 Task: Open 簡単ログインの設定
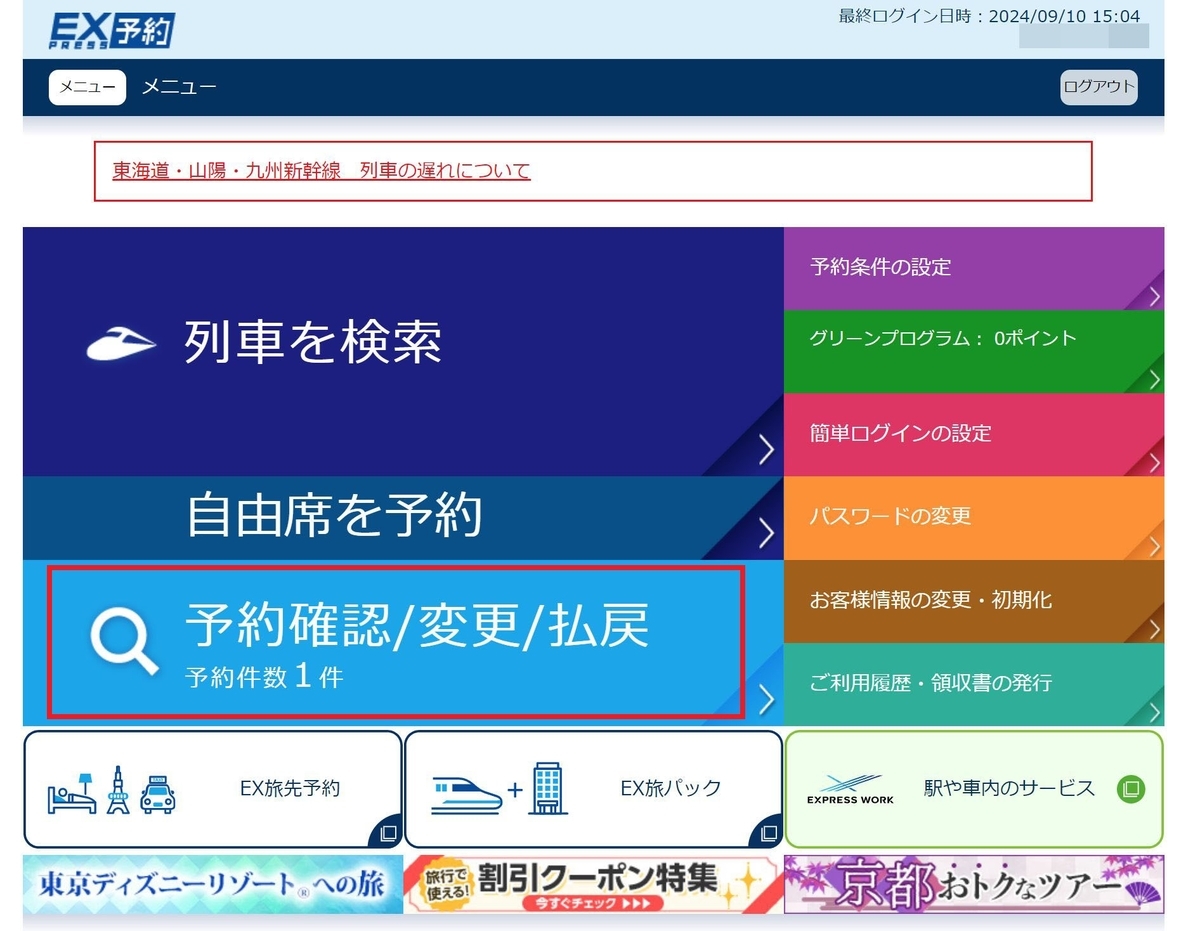click(974, 435)
